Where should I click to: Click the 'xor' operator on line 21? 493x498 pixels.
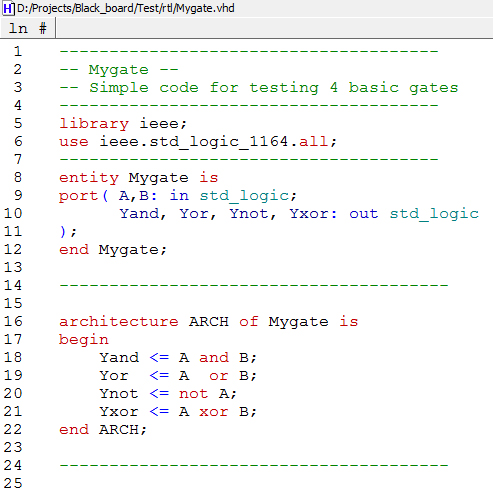pos(214,412)
